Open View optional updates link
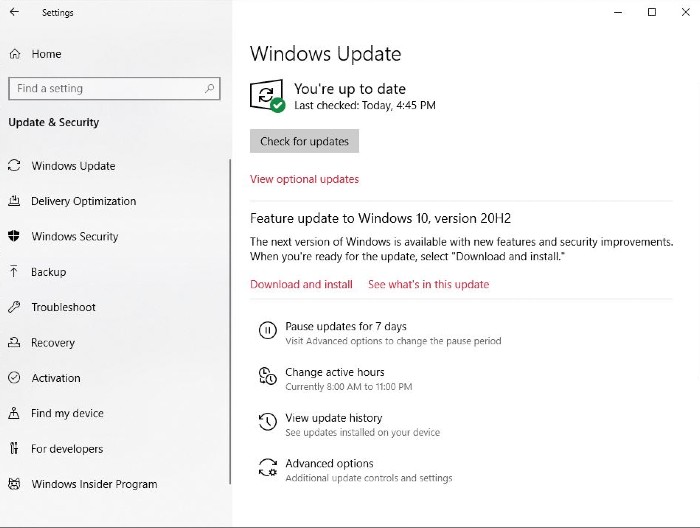 [x=304, y=179]
